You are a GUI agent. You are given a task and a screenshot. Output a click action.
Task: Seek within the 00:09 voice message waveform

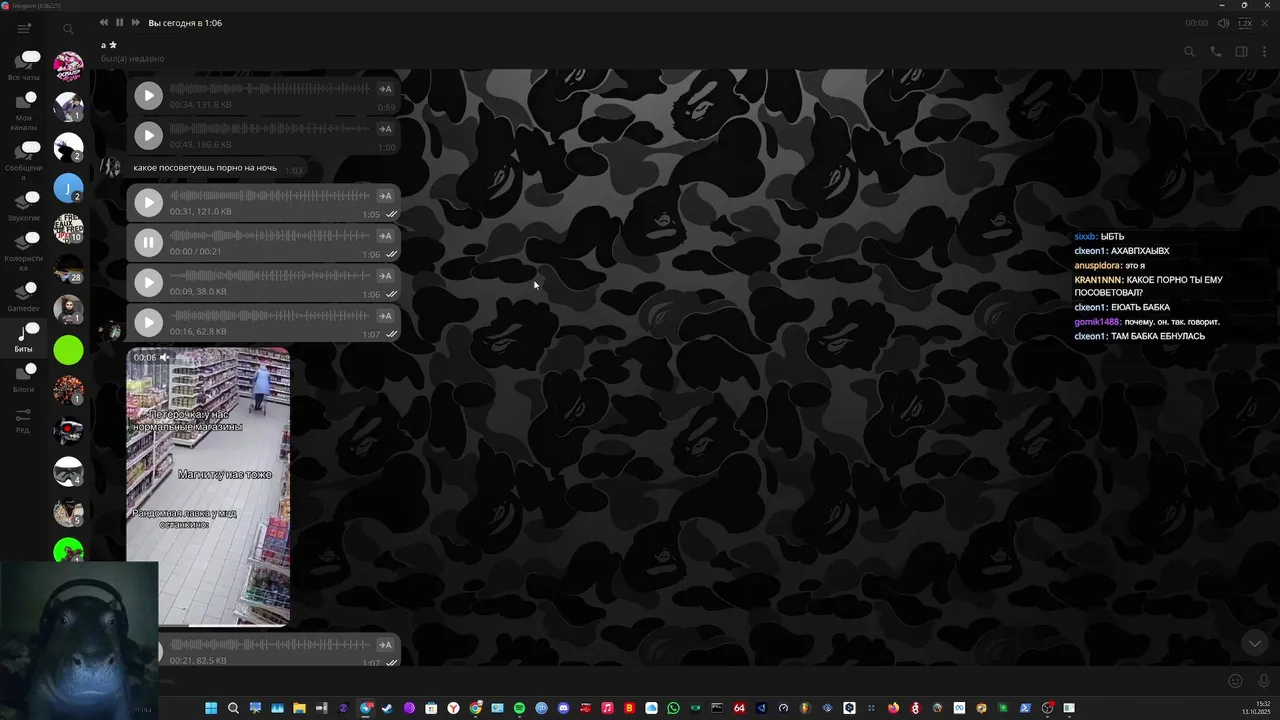click(269, 276)
